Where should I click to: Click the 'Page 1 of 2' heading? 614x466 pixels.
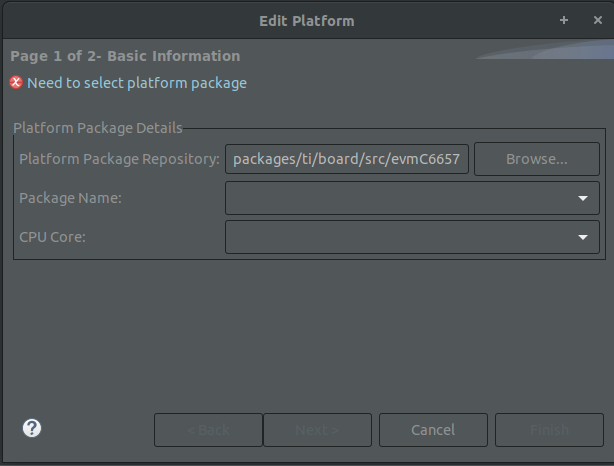click(125, 56)
